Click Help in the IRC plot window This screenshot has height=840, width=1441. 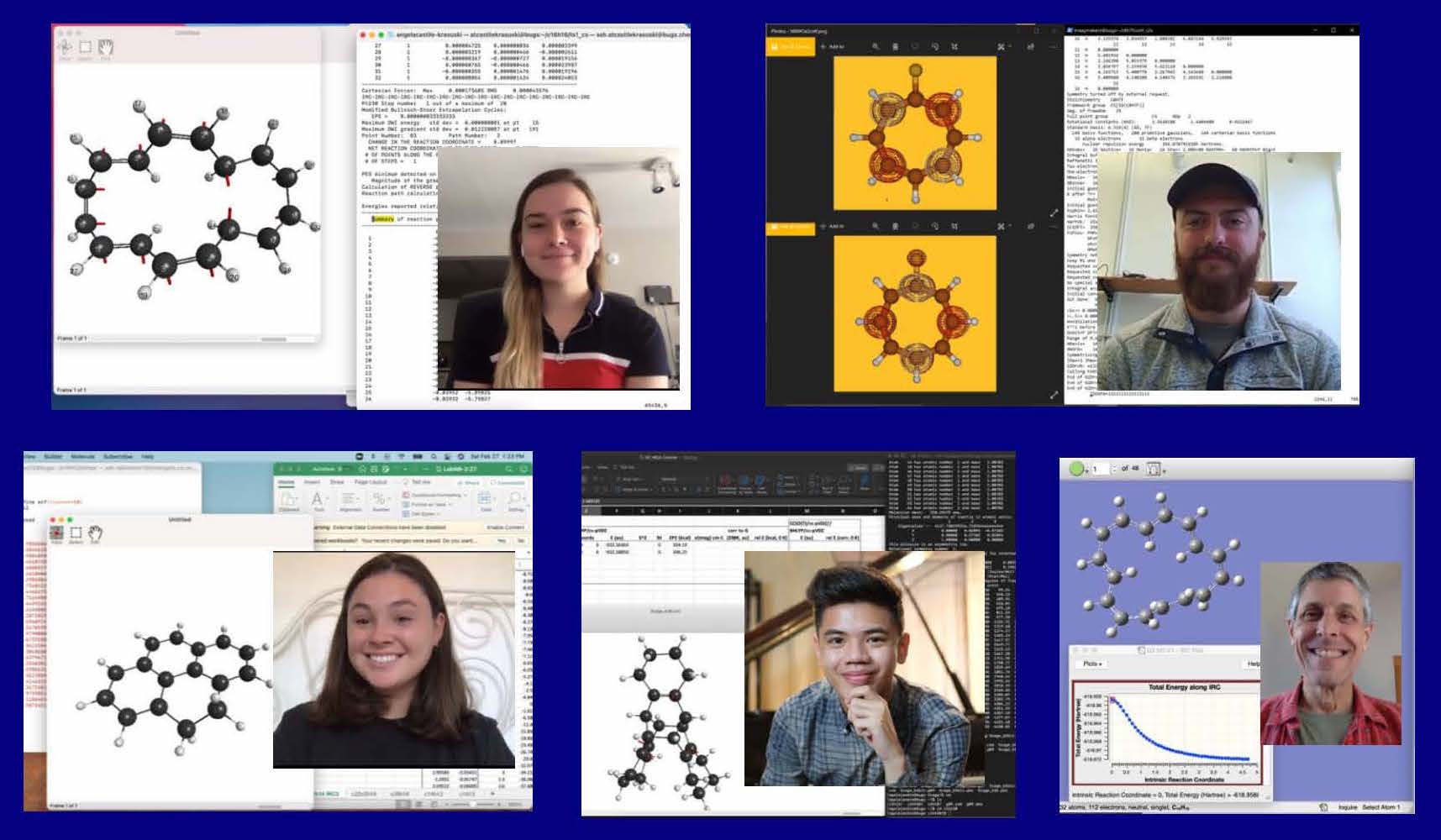[x=1254, y=664]
